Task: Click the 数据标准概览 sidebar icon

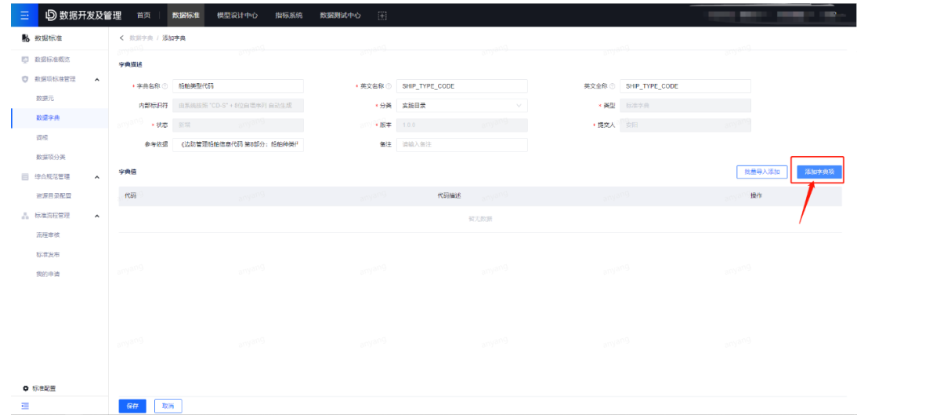Action: point(25,60)
